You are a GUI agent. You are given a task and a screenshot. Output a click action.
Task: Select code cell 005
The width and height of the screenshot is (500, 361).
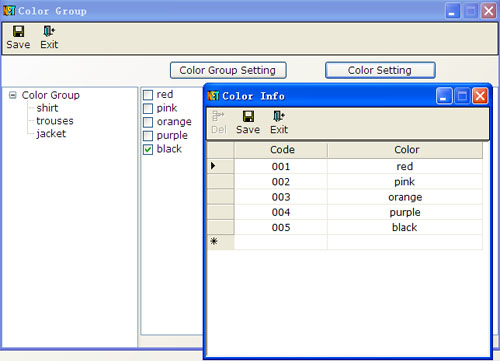click(281, 228)
